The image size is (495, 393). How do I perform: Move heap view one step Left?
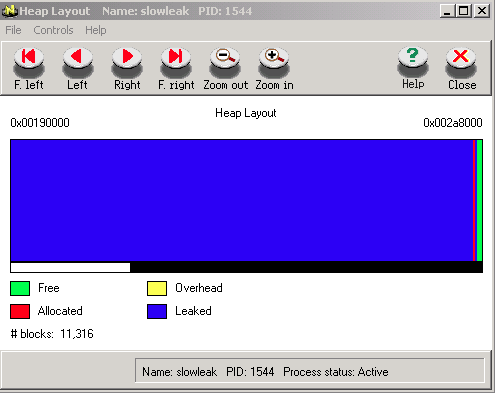[x=77, y=68]
